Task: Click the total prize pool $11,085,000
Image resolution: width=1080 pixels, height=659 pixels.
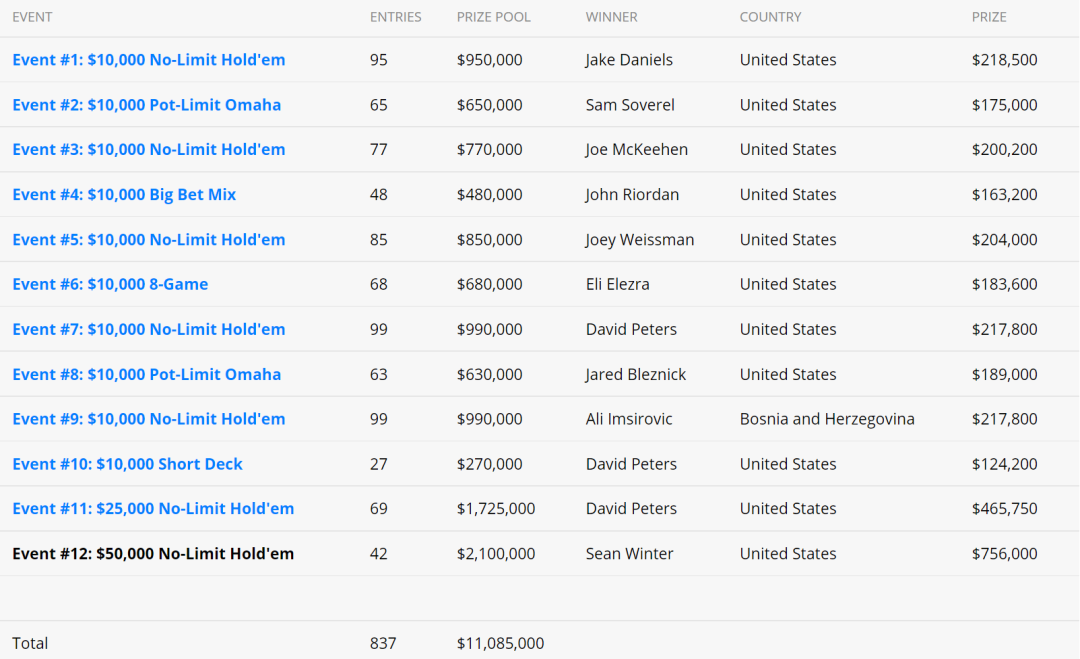Action: 500,643
